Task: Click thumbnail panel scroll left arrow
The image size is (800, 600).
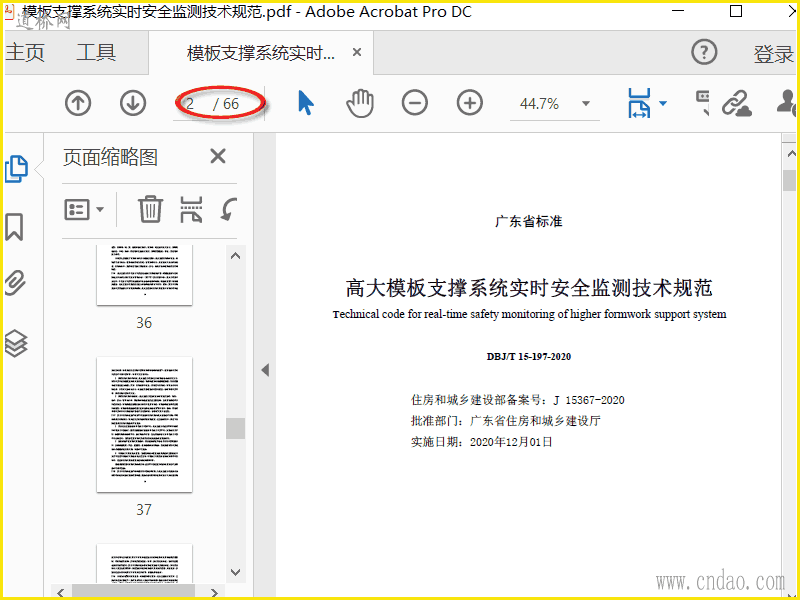Action: [61, 592]
